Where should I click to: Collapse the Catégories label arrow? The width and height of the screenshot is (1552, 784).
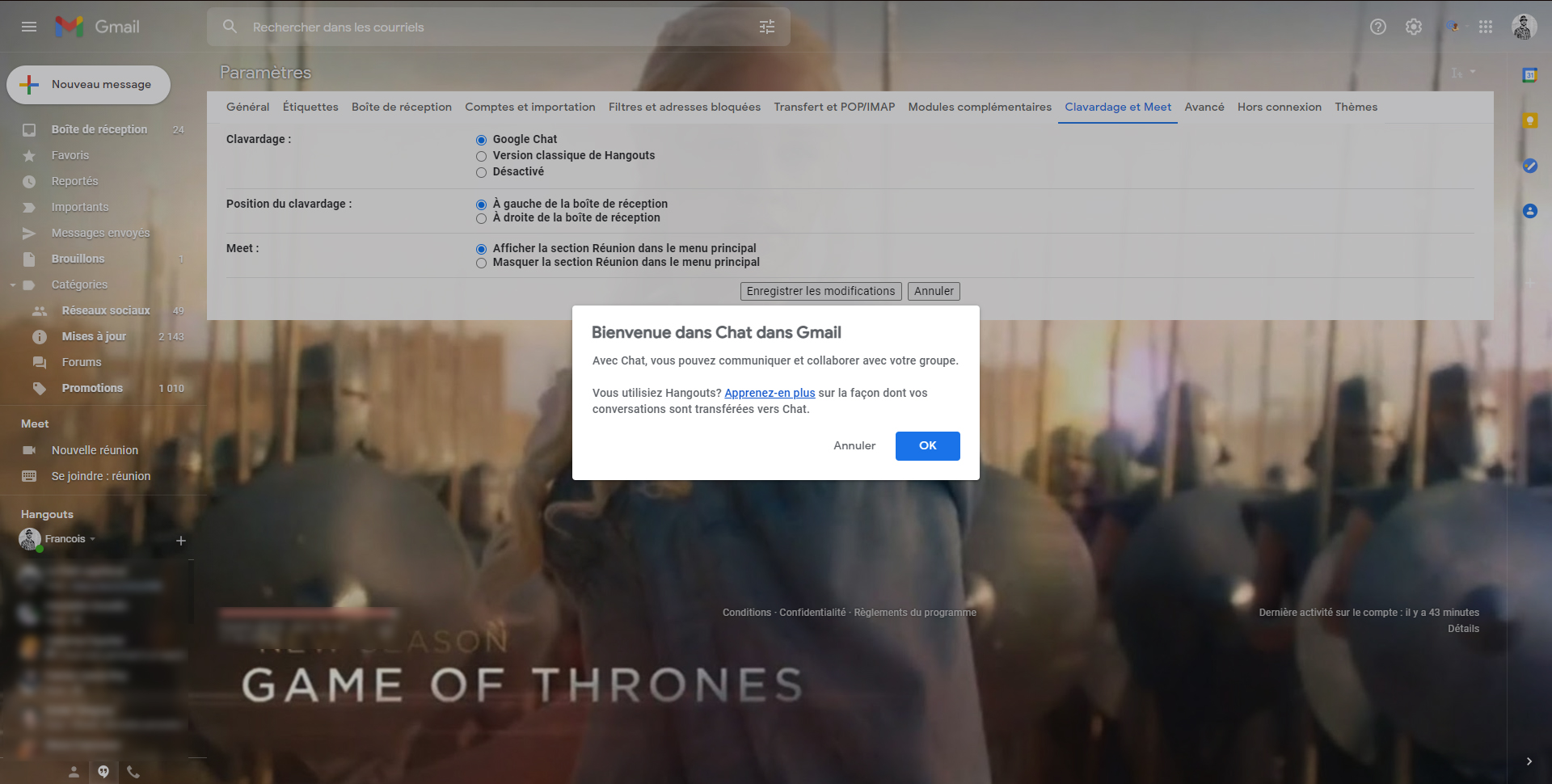12,285
